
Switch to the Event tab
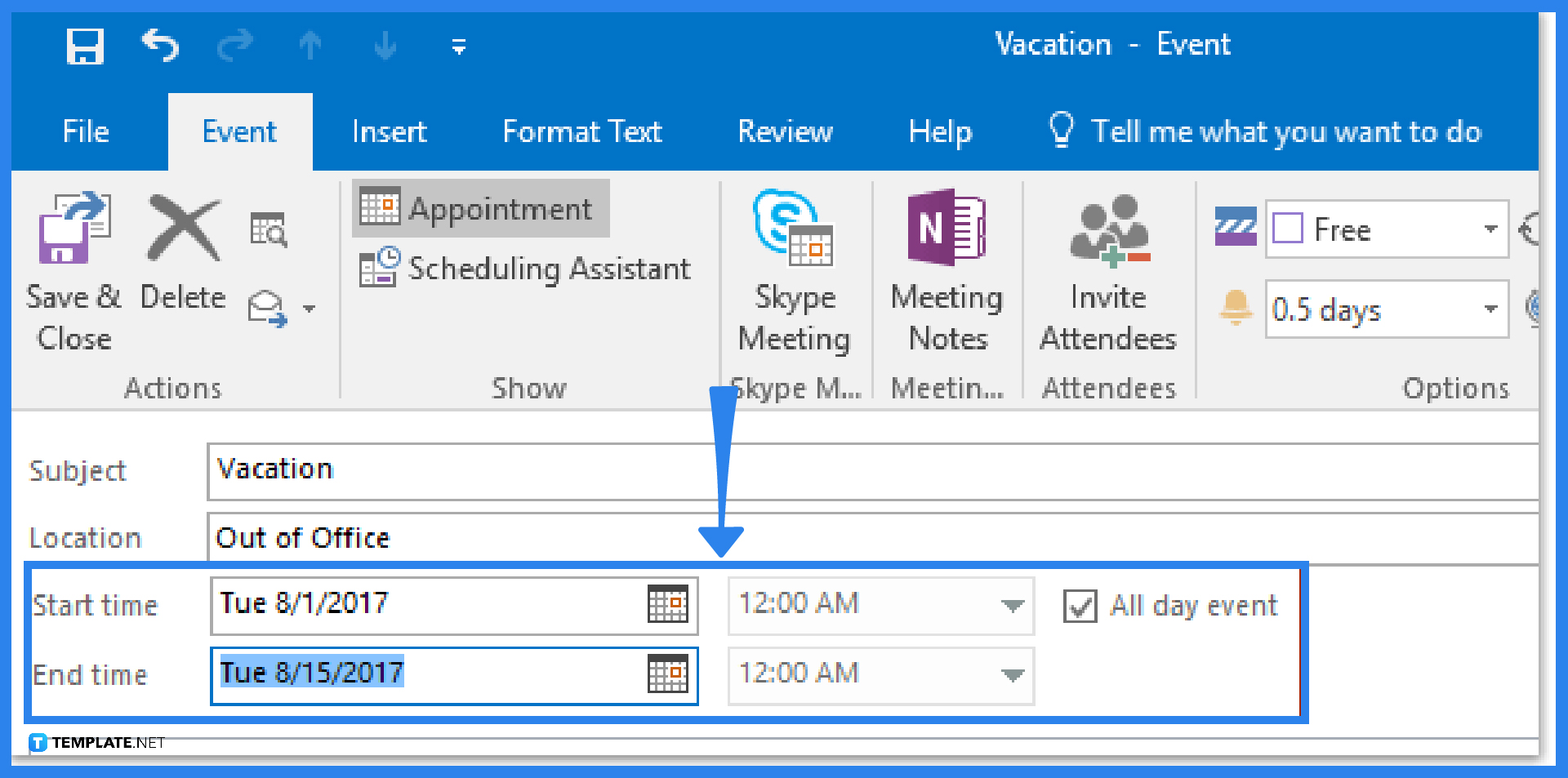pos(239,131)
